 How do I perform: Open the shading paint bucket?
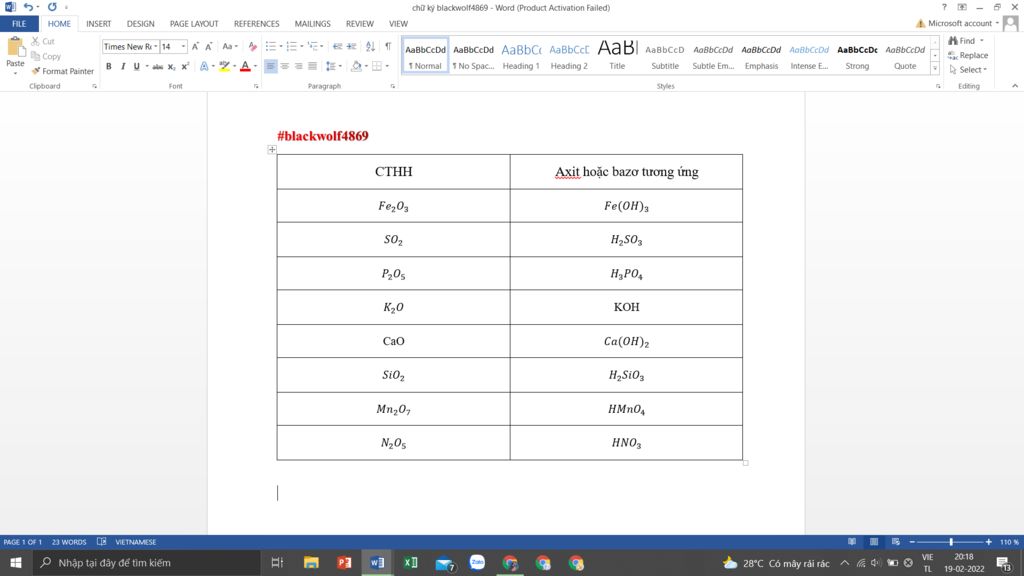point(356,66)
